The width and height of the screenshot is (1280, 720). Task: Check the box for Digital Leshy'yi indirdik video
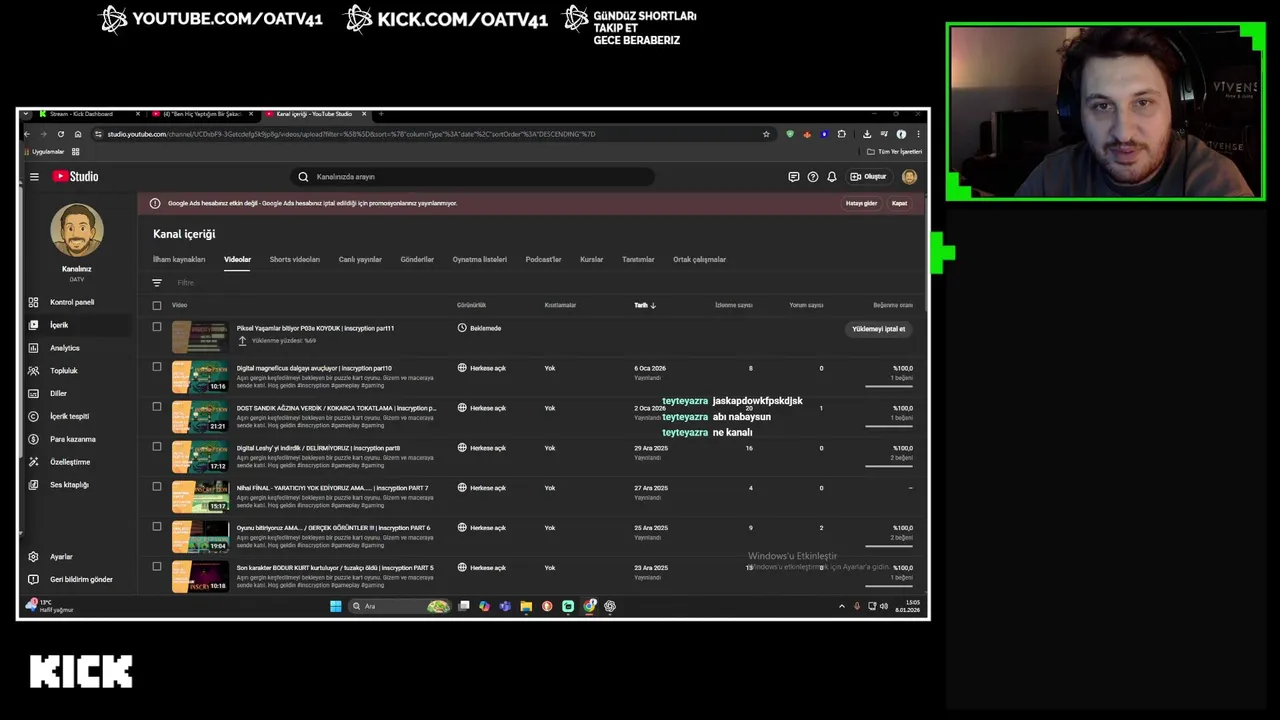[157, 447]
